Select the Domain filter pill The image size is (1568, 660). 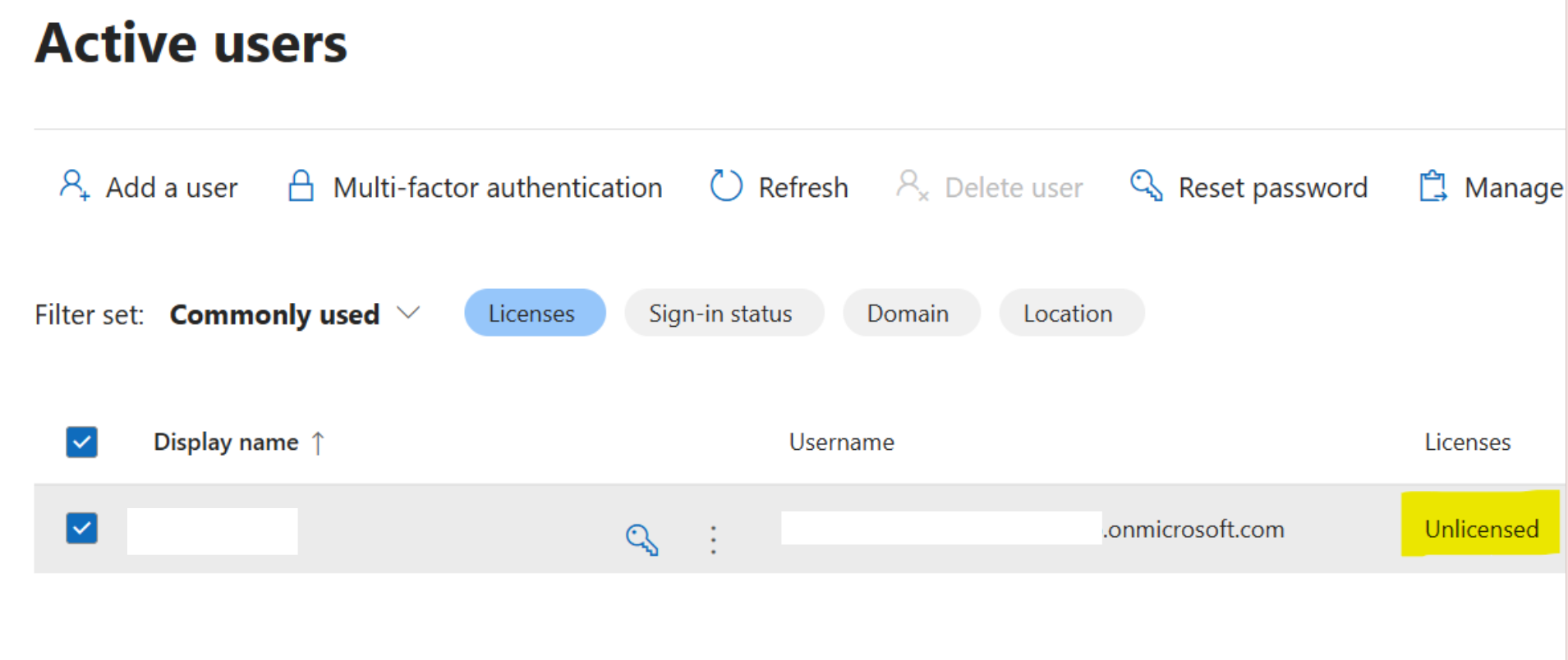[911, 313]
